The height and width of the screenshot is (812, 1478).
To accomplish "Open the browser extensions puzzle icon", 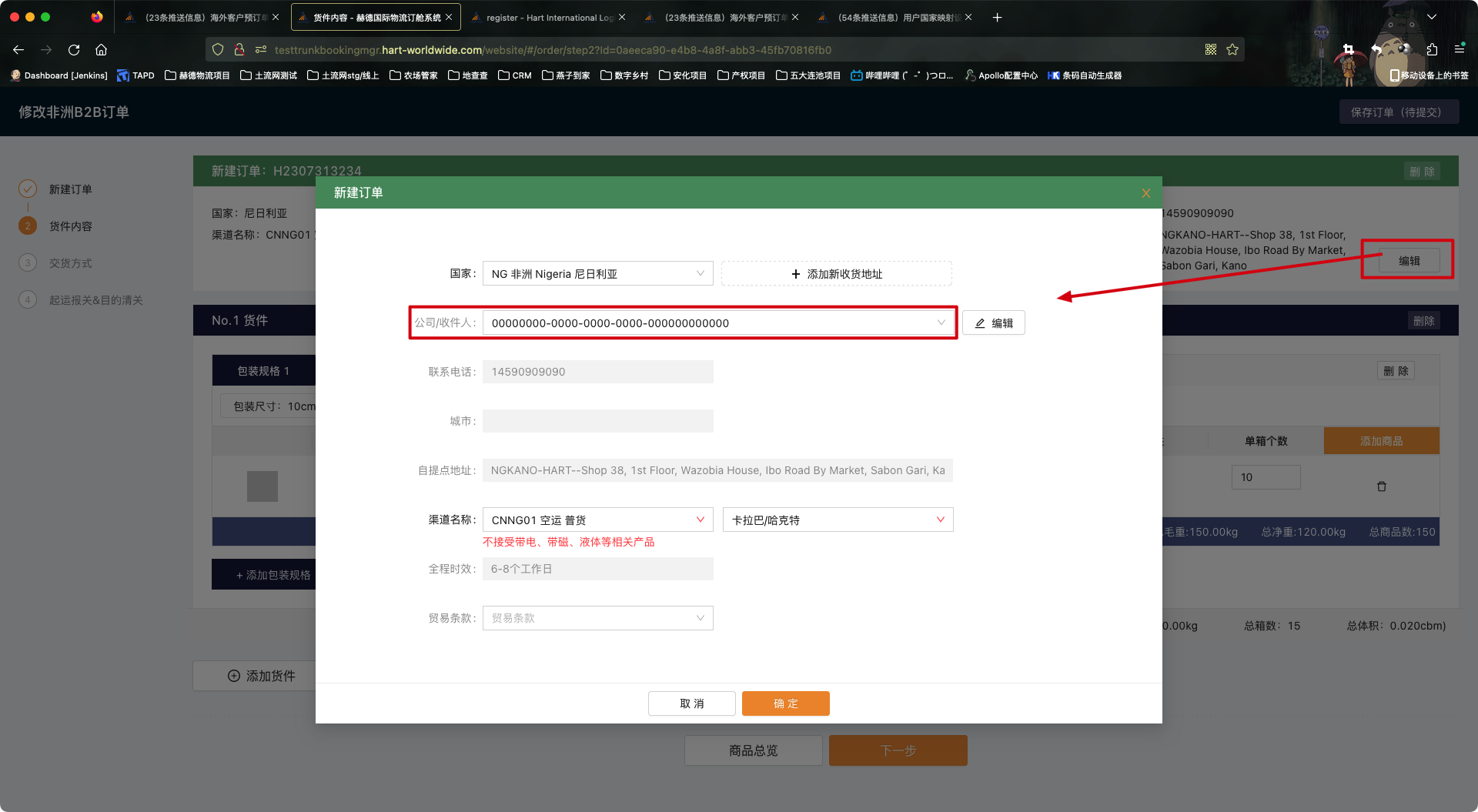I will coord(1432,50).
